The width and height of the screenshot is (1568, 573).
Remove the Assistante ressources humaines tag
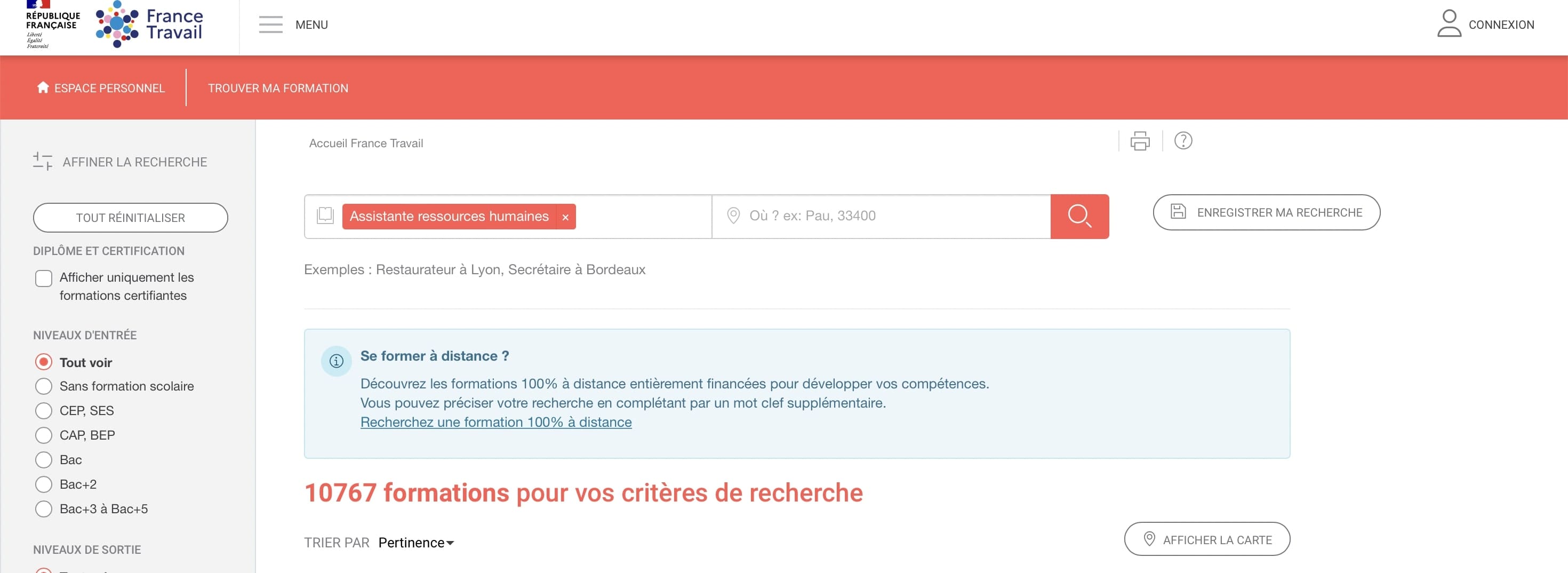click(x=565, y=217)
